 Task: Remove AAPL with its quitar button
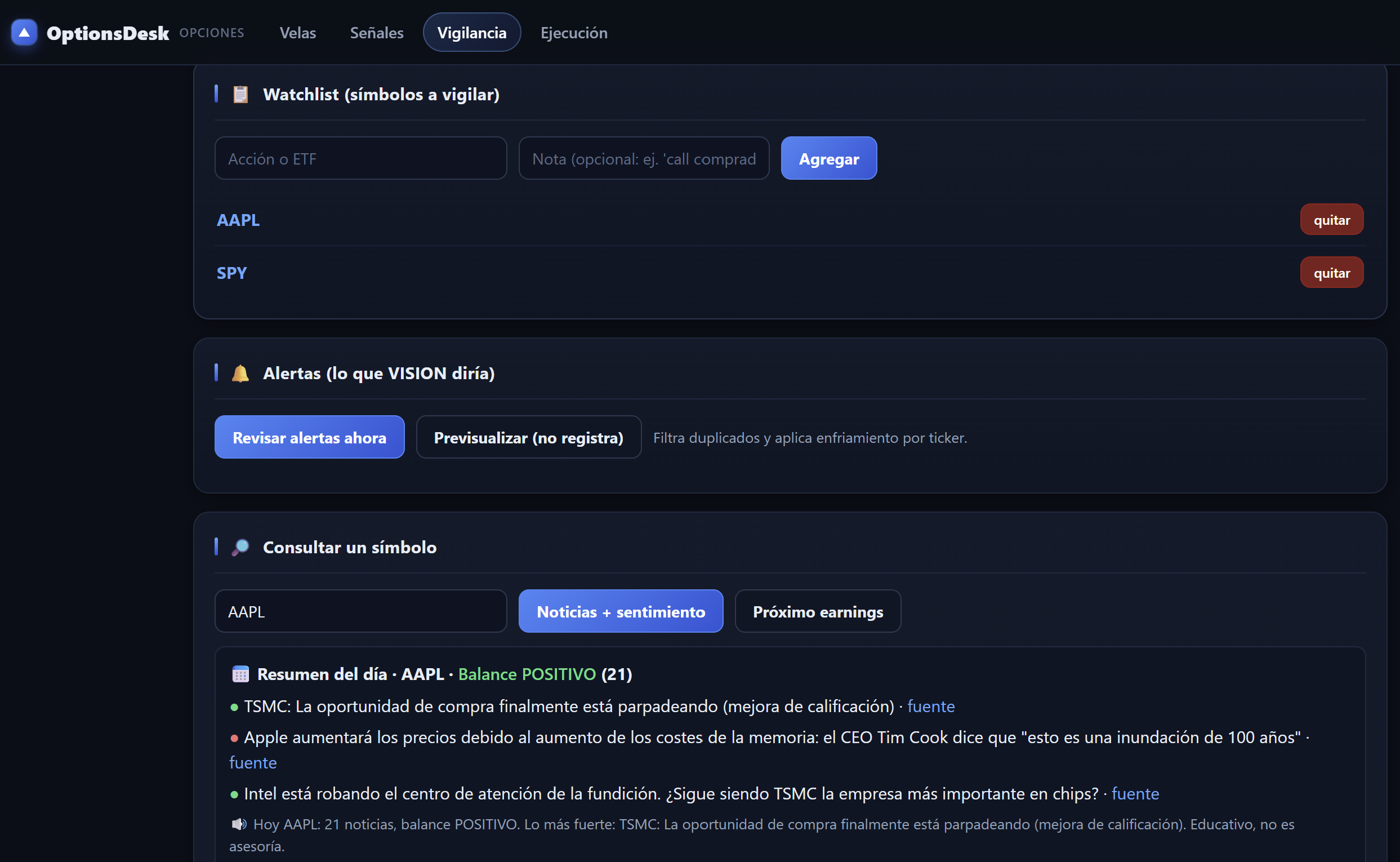click(x=1332, y=220)
